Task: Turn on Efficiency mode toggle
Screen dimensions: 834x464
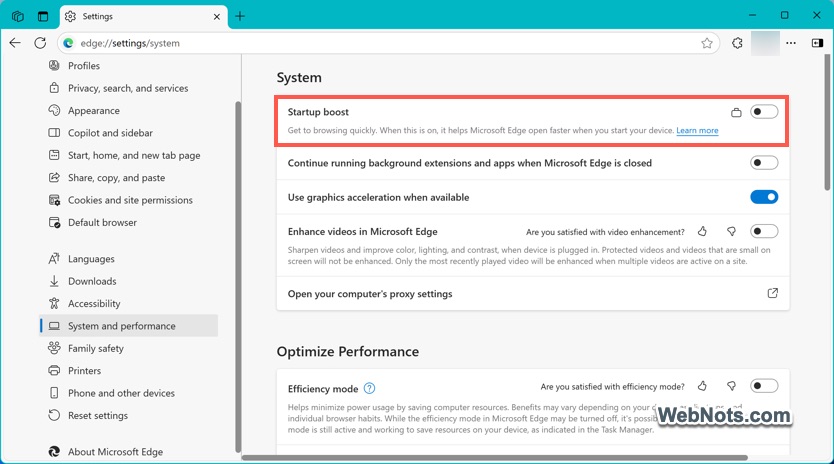Action: click(x=764, y=386)
